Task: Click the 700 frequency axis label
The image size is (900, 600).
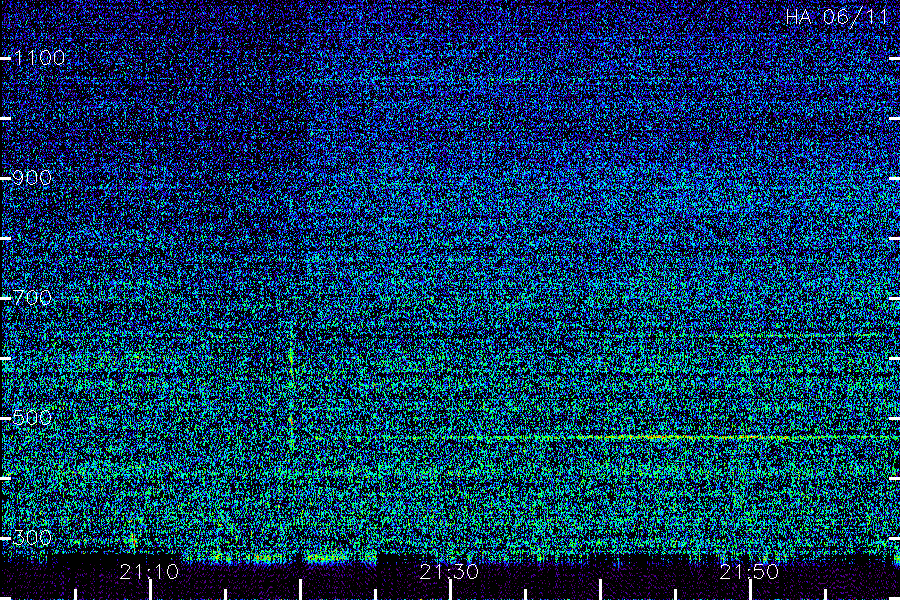Action: click(x=32, y=297)
